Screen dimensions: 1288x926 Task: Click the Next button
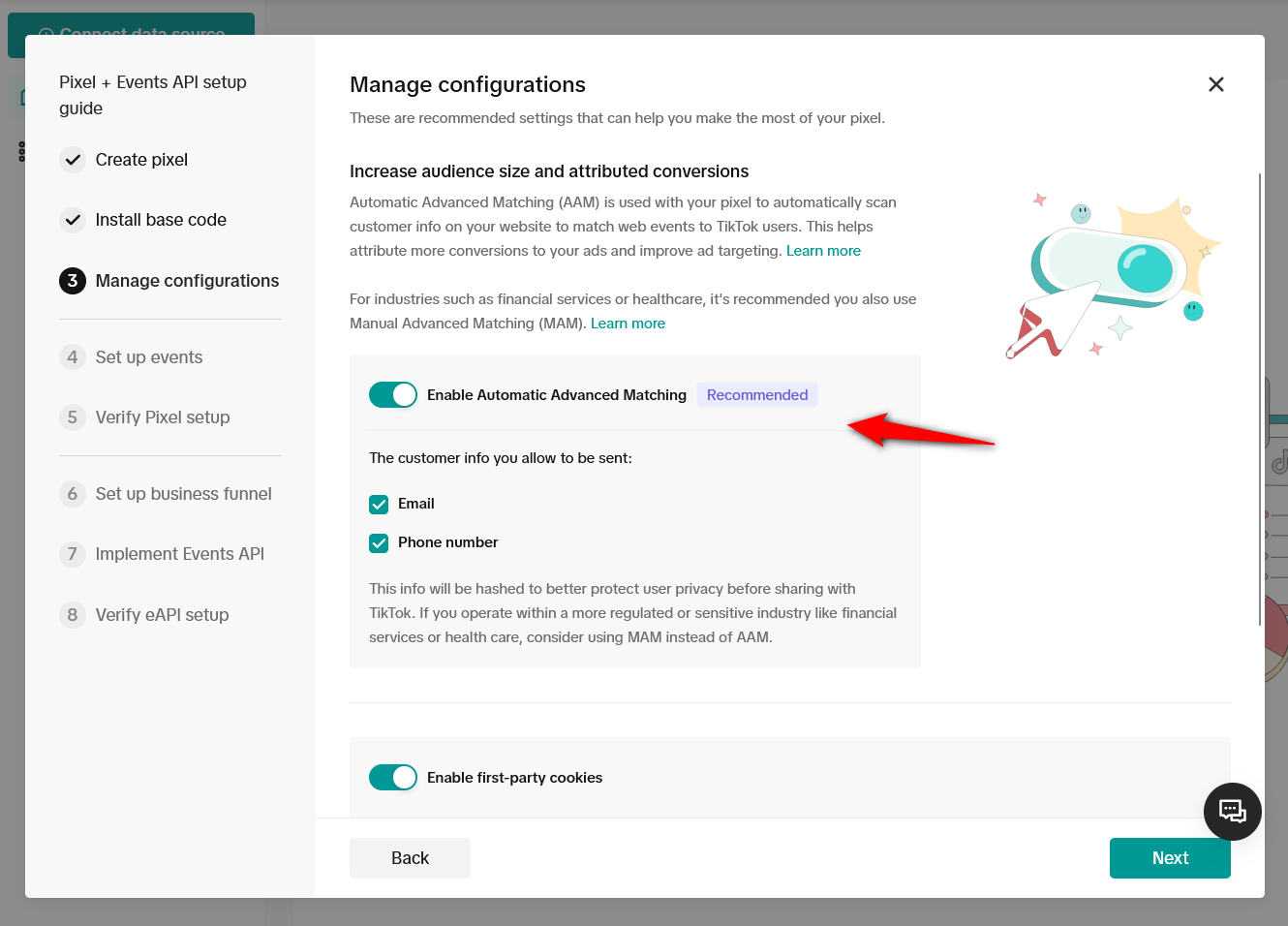tap(1170, 858)
